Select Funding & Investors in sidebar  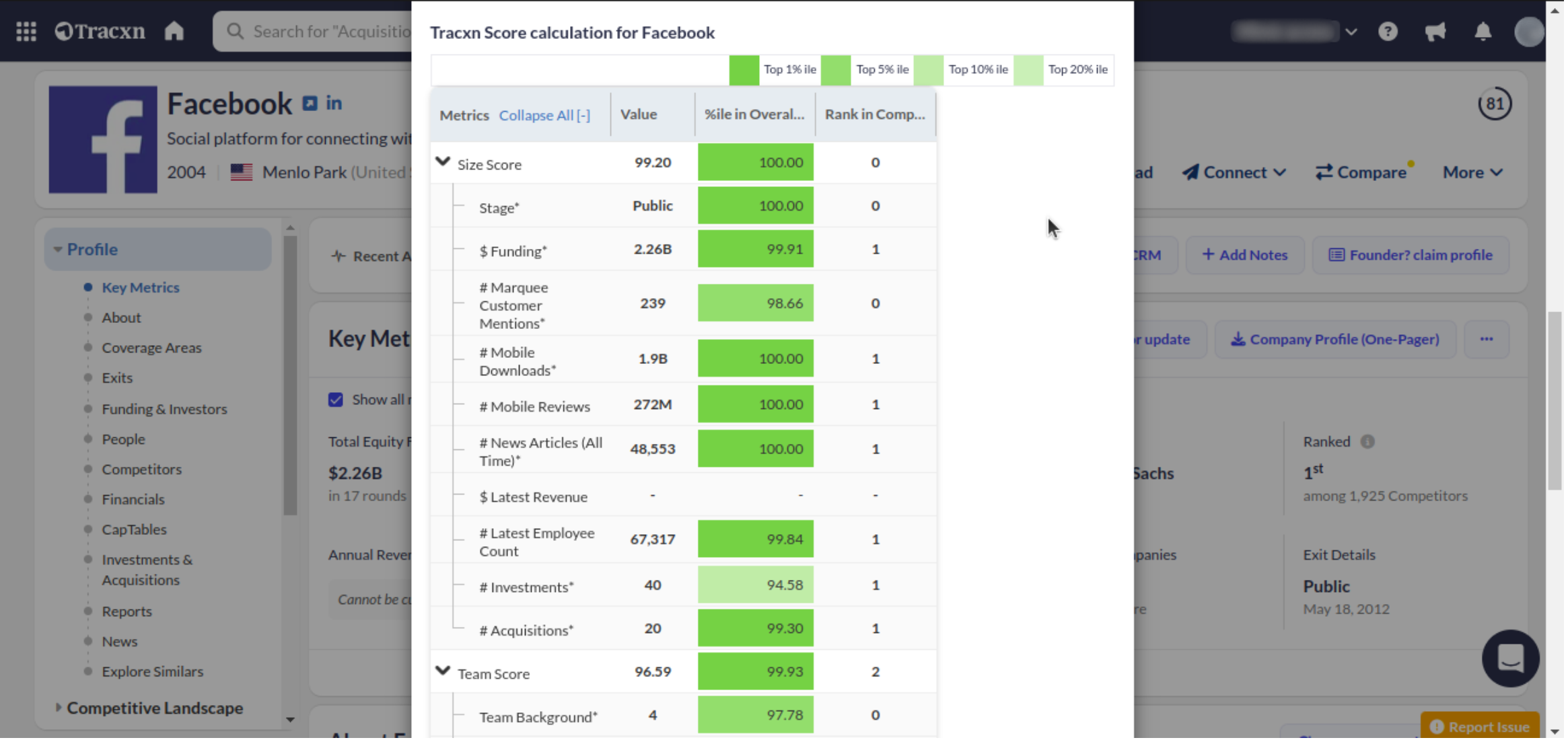tap(164, 409)
